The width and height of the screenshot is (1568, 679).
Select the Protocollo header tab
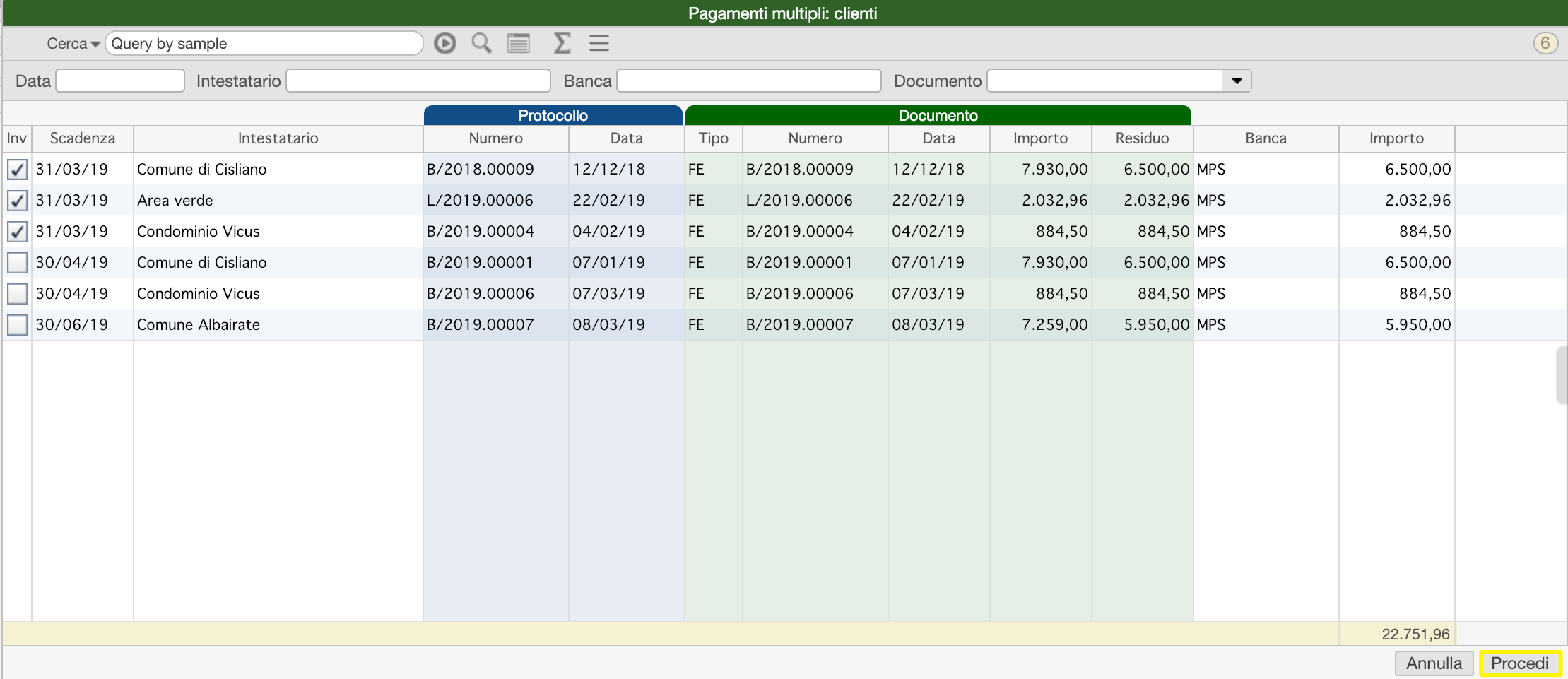point(553,115)
